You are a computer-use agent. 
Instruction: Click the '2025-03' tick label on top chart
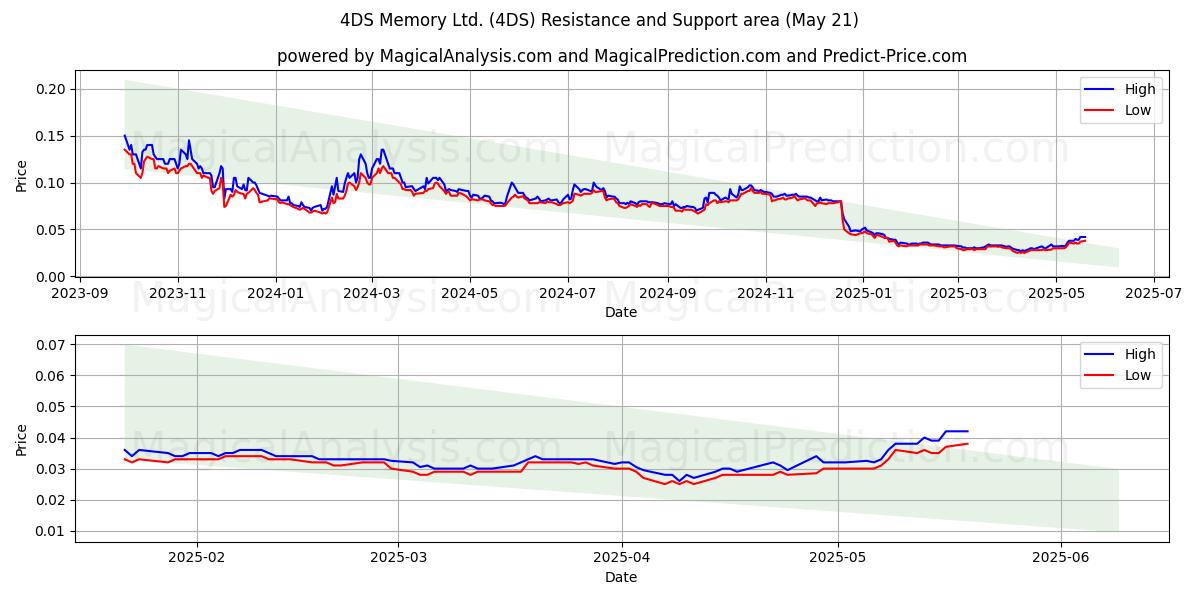957,293
